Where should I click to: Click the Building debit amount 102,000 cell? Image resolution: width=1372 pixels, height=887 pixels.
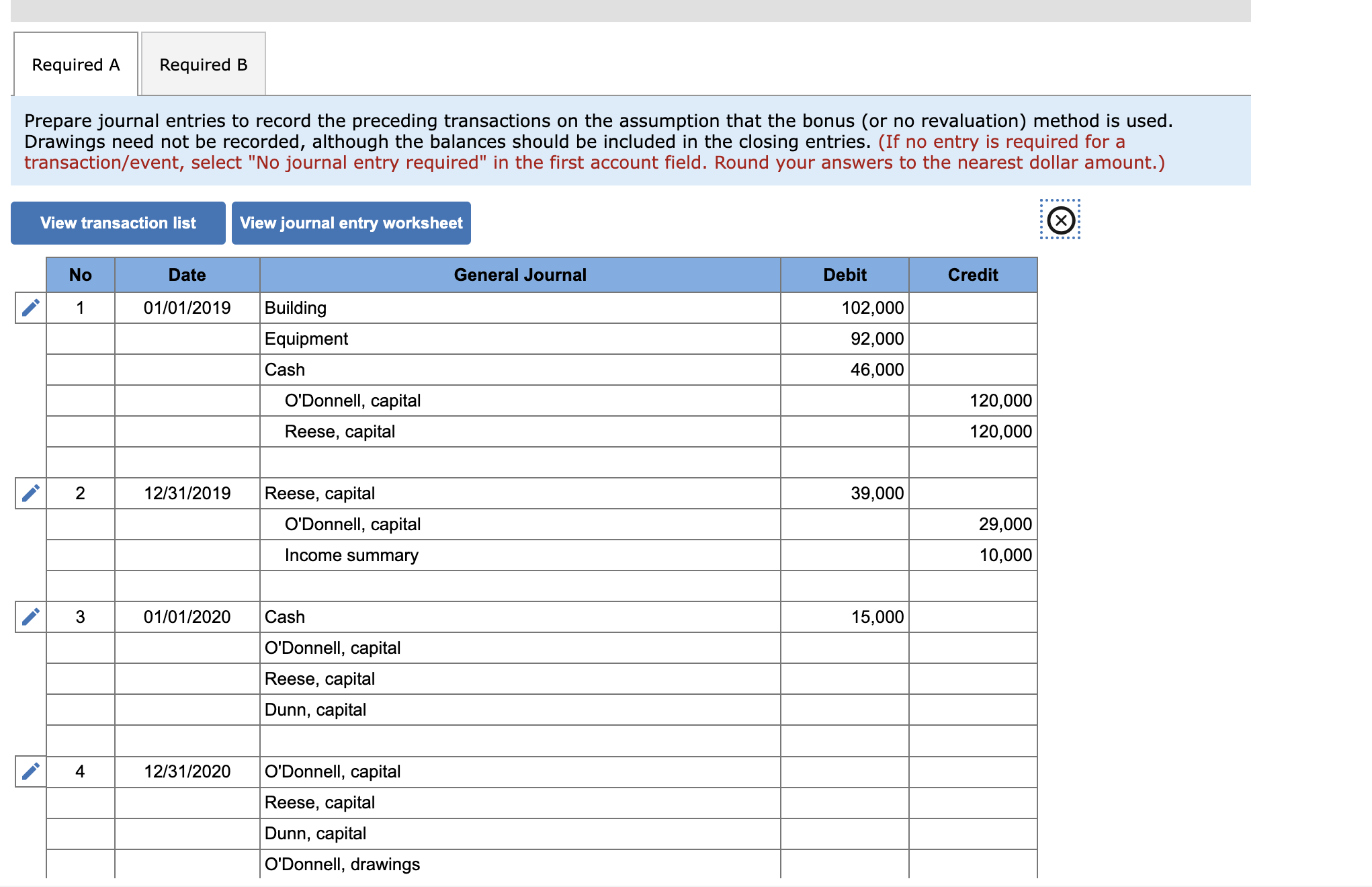point(845,308)
